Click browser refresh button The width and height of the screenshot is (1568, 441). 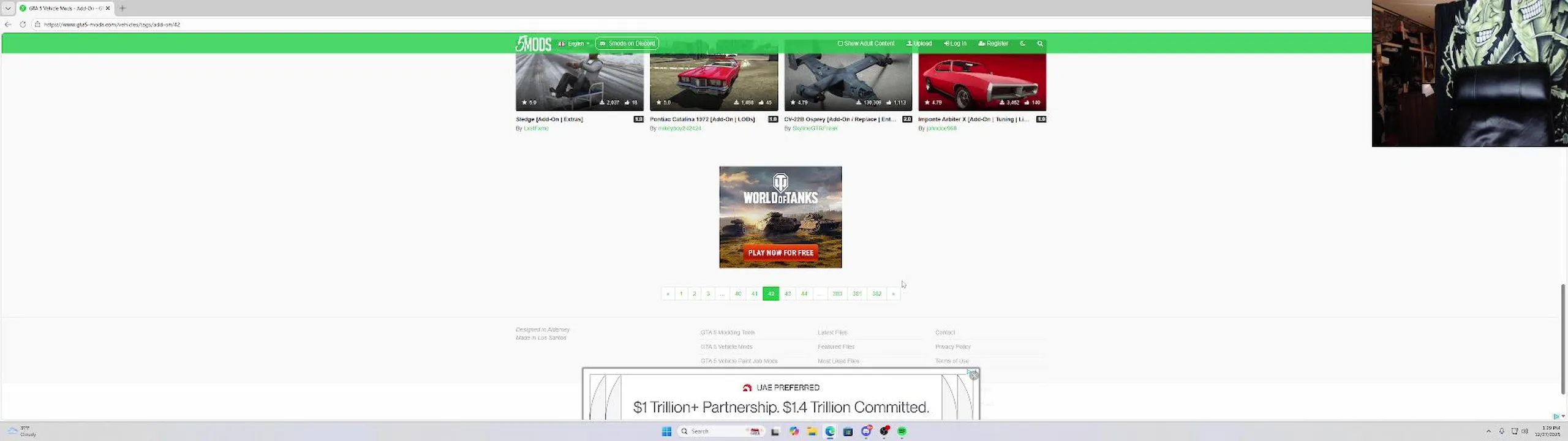[x=23, y=24]
